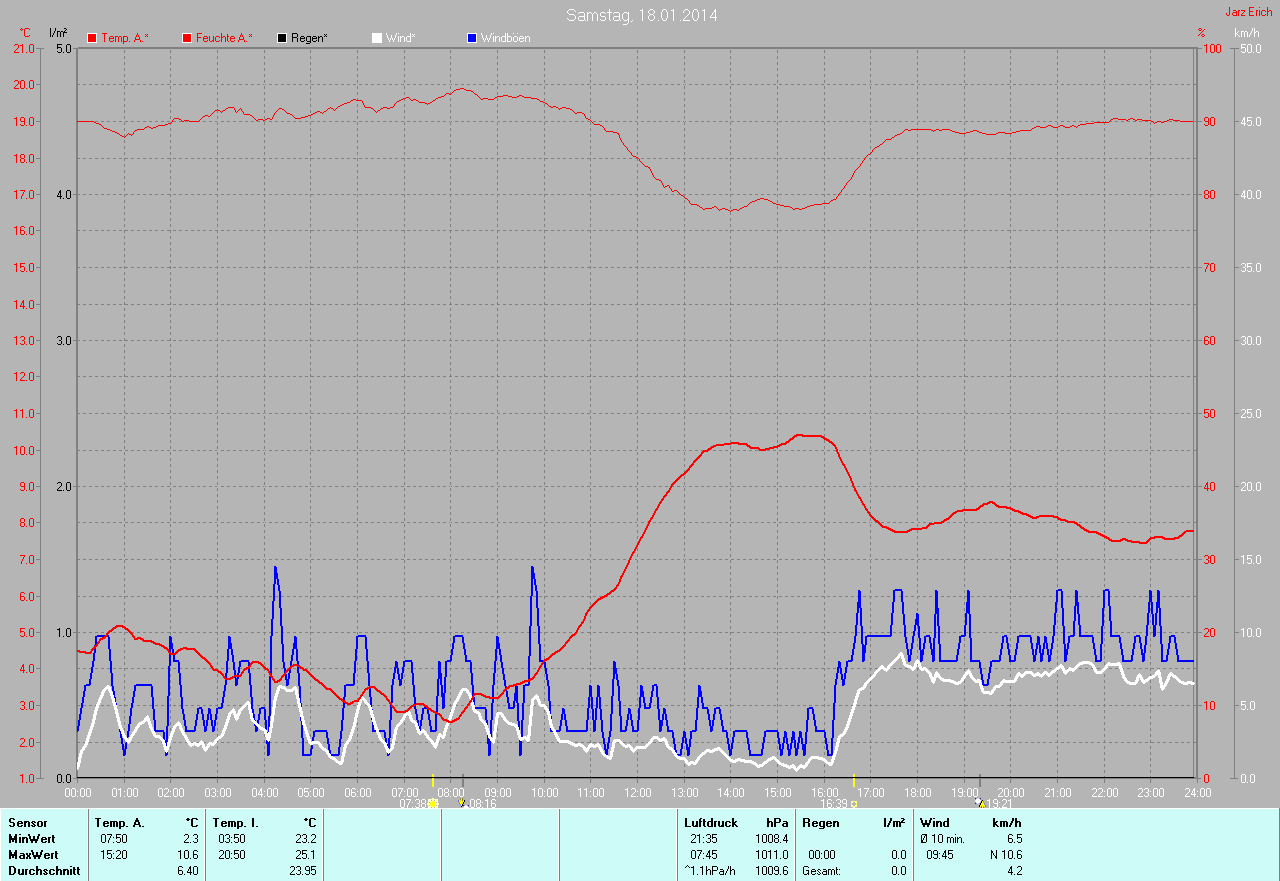This screenshot has width=1280, height=881.
Task: Click the moonrise icon next to 19:21
Action: pos(979,803)
